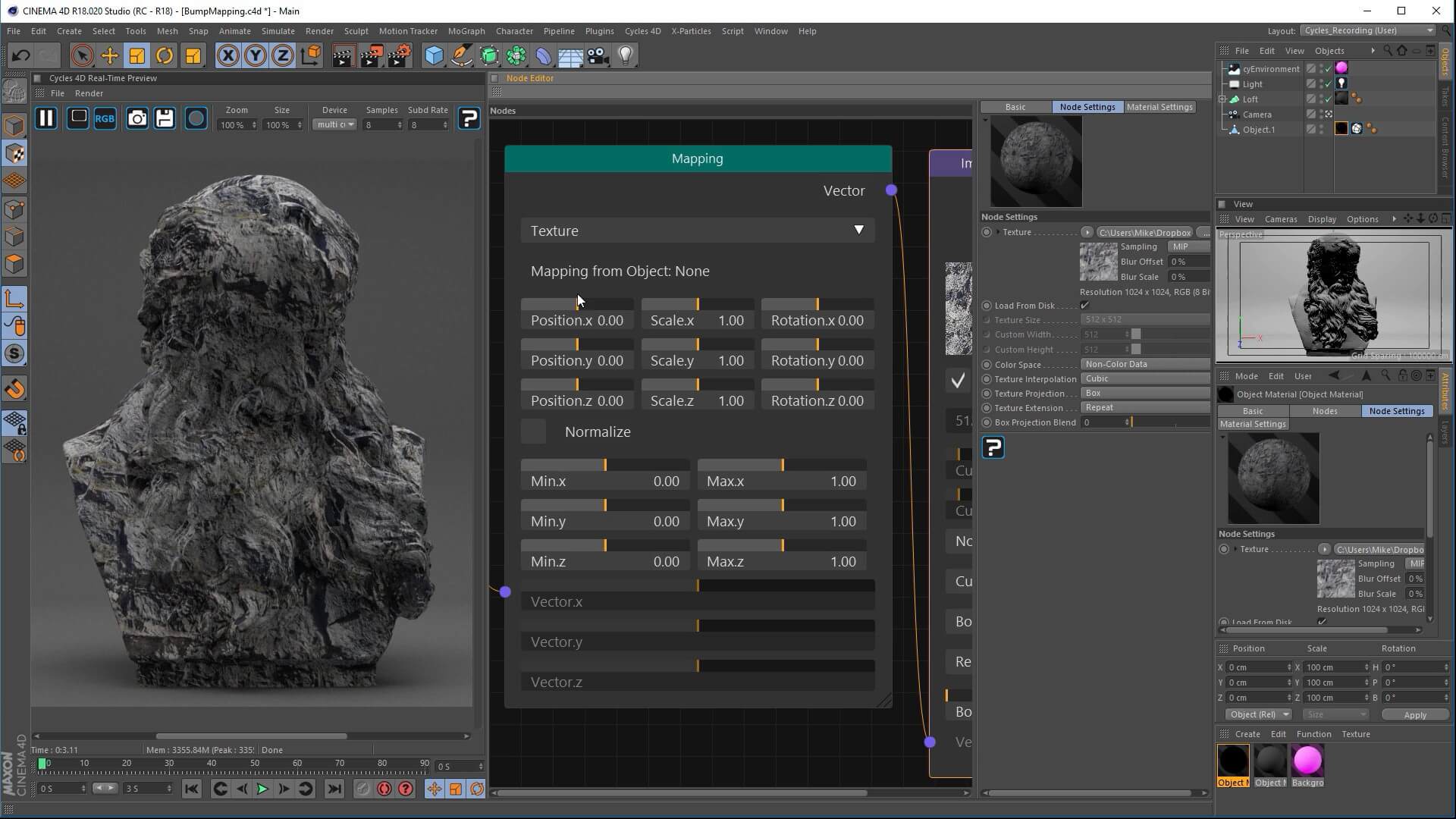The image size is (1456, 819).
Task: Switch to the Material Settings tab
Action: pos(1159,107)
